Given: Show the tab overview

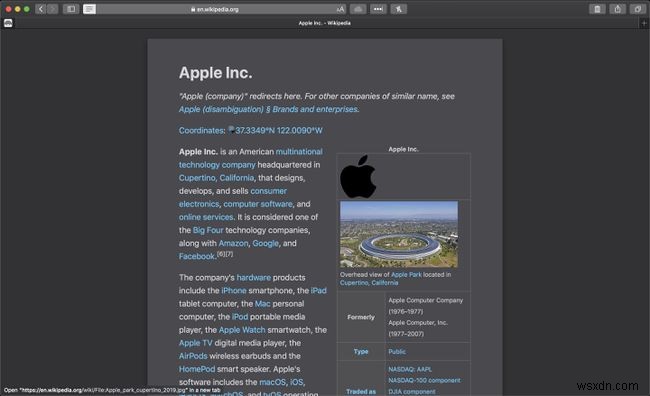Looking at the screenshot, I should [638, 9].
